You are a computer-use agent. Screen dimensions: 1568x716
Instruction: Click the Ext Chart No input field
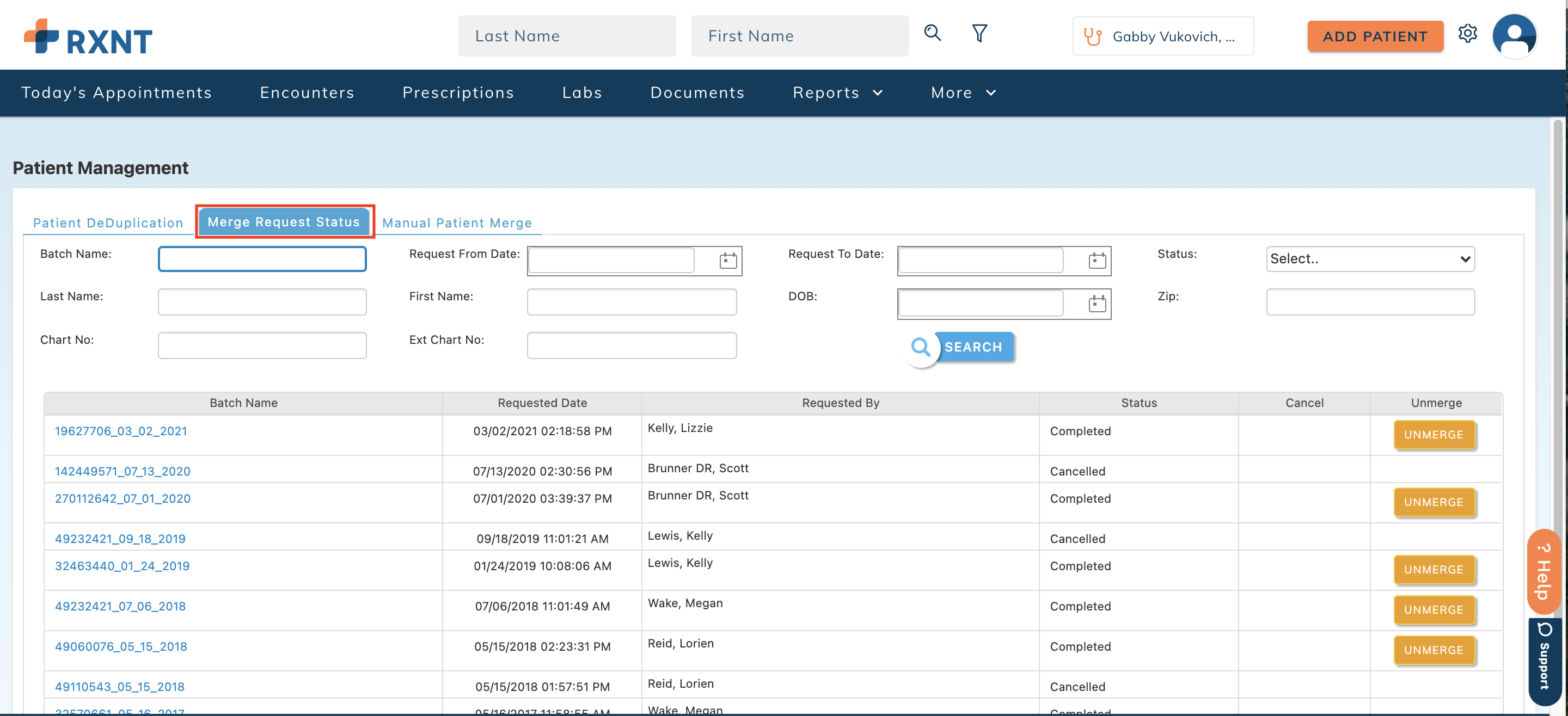631,345
